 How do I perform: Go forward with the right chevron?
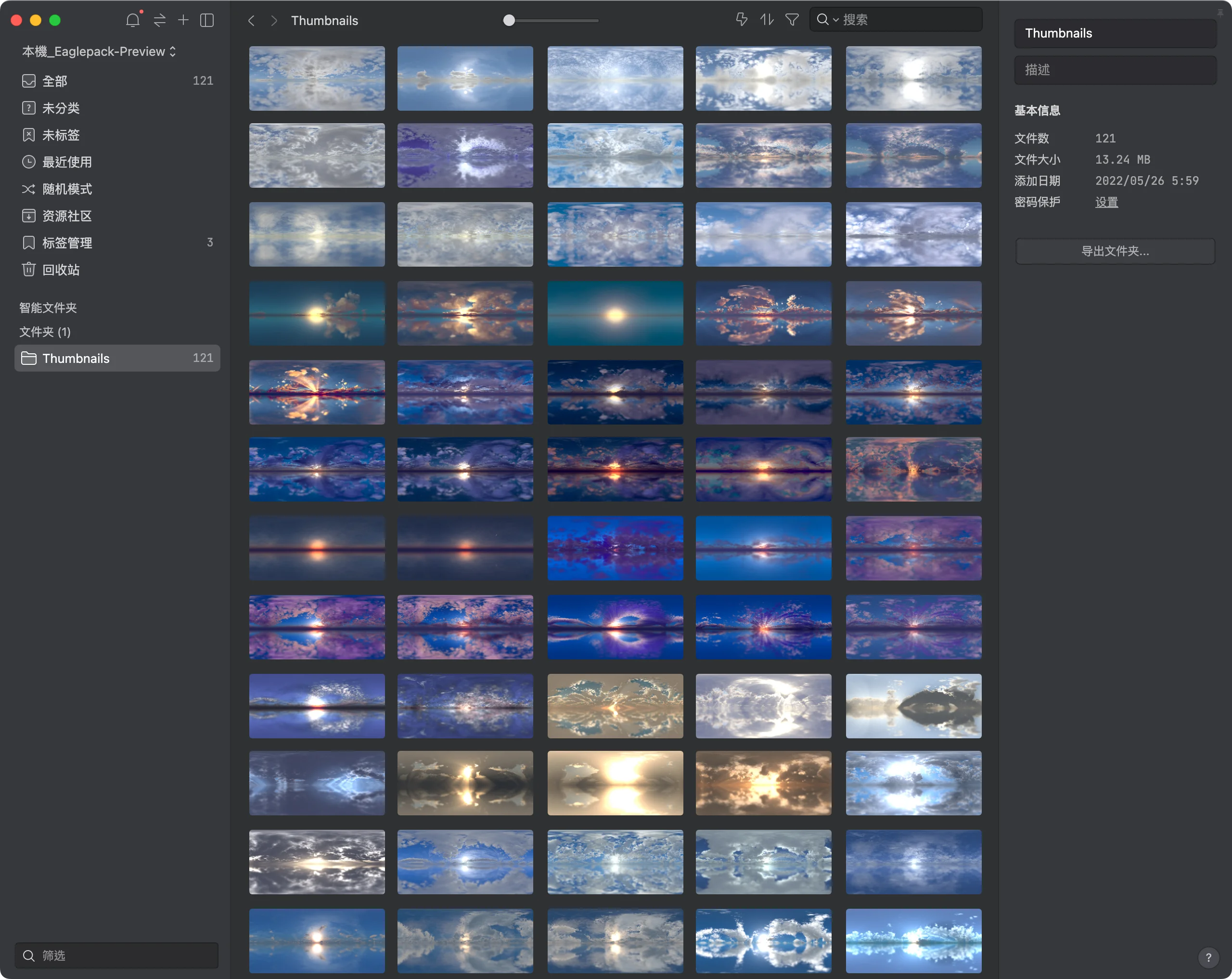pos(274,21)
